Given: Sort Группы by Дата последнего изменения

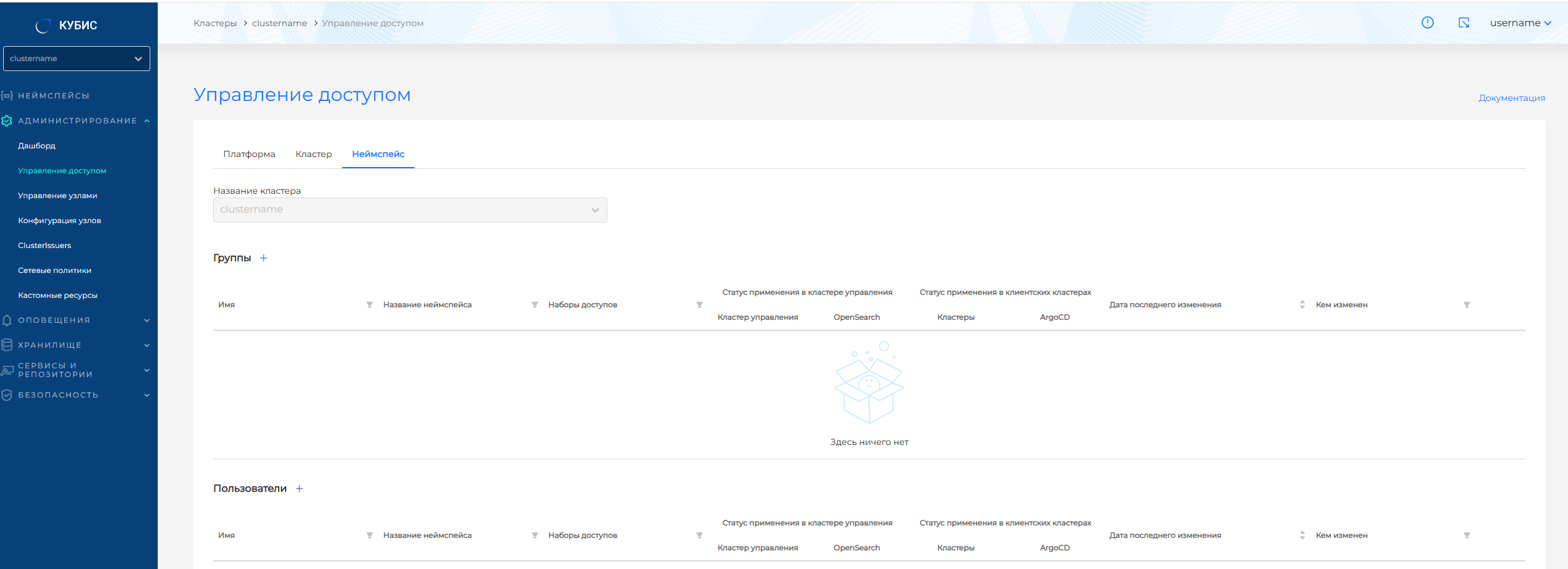Looking at the screenshot, I should (x=1302, y=305).
